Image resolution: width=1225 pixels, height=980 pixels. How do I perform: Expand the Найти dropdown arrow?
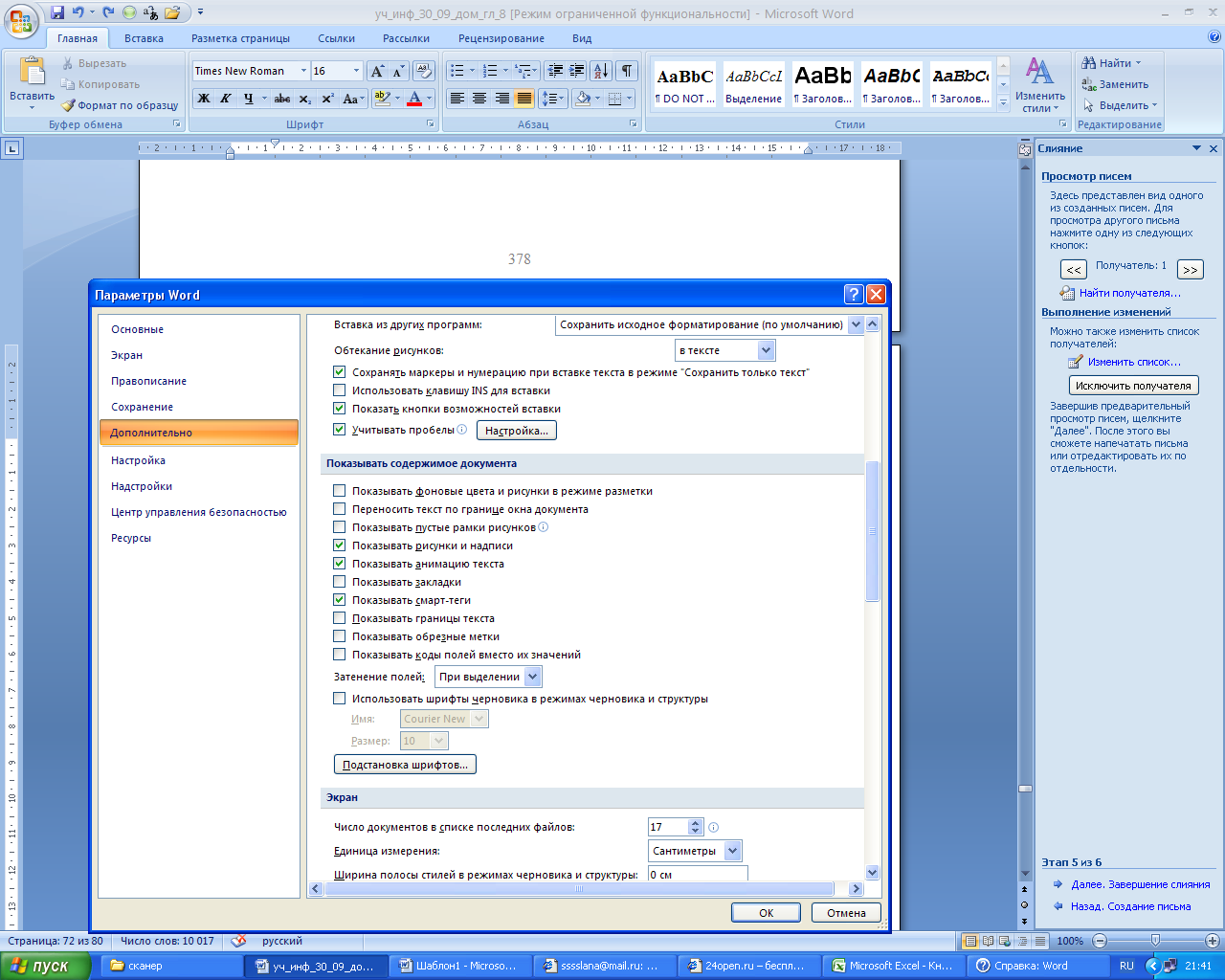pos(1138,63)
